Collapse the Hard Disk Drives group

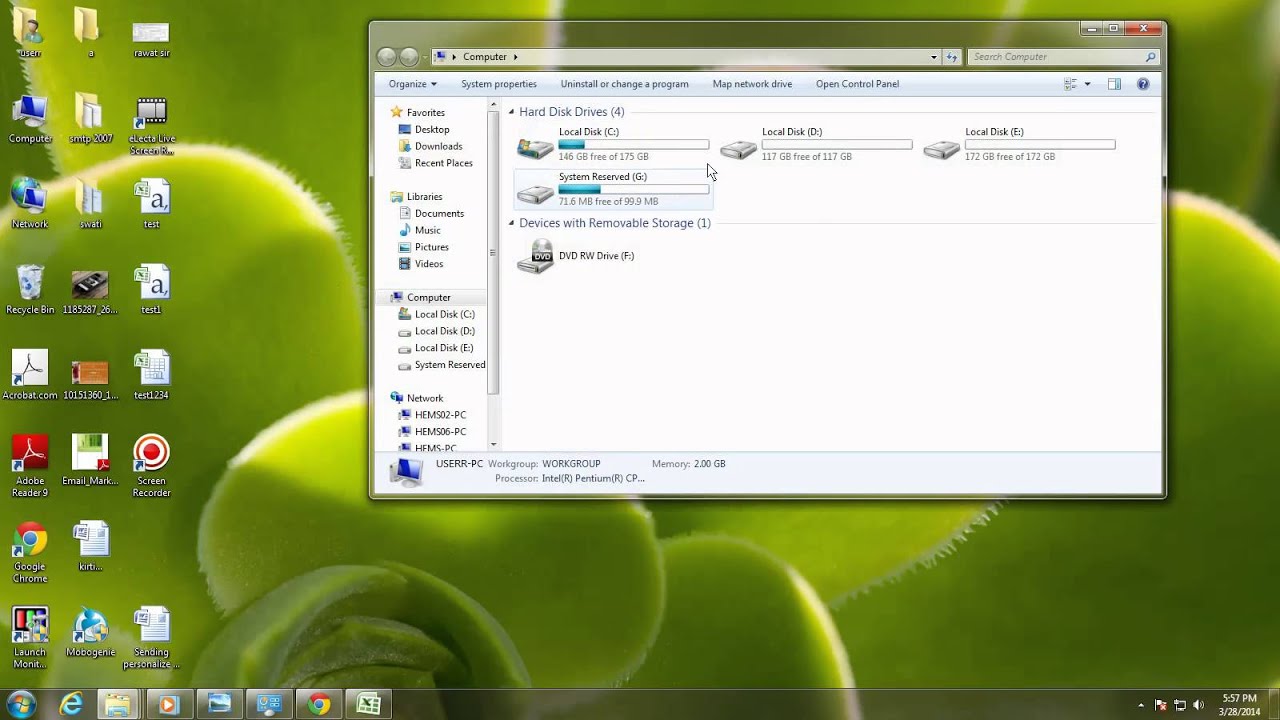[511, 112]
